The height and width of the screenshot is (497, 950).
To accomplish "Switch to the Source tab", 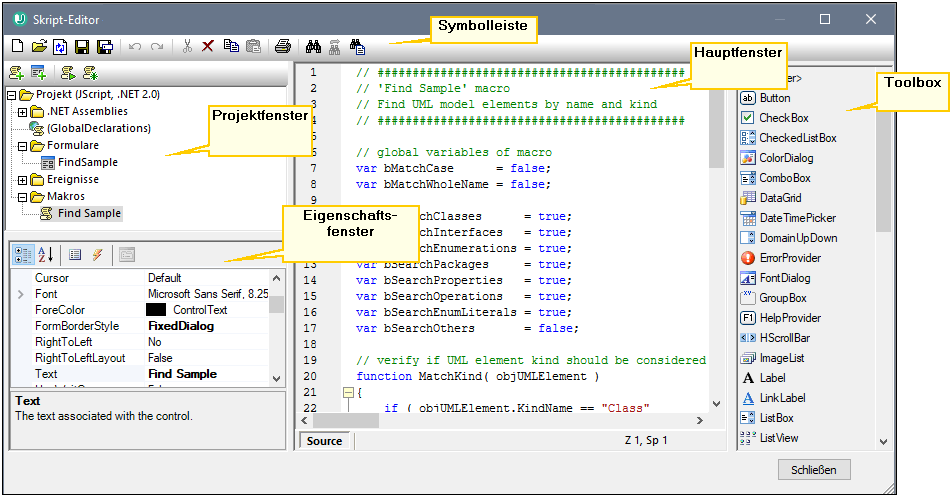I will pyautogui.click(x=324, y=441).
